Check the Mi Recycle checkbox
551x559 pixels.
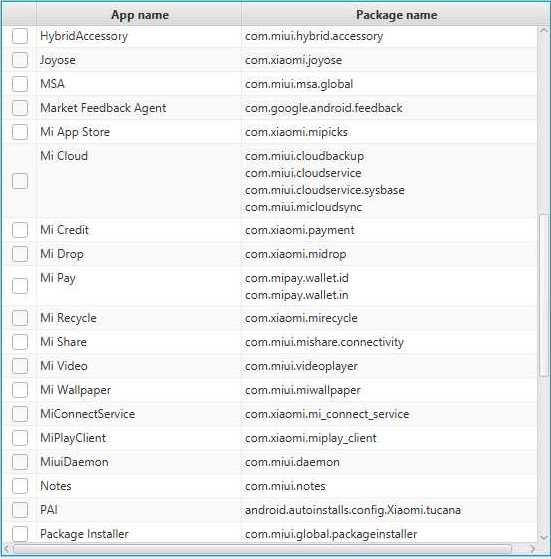click(x=20, y=318)
